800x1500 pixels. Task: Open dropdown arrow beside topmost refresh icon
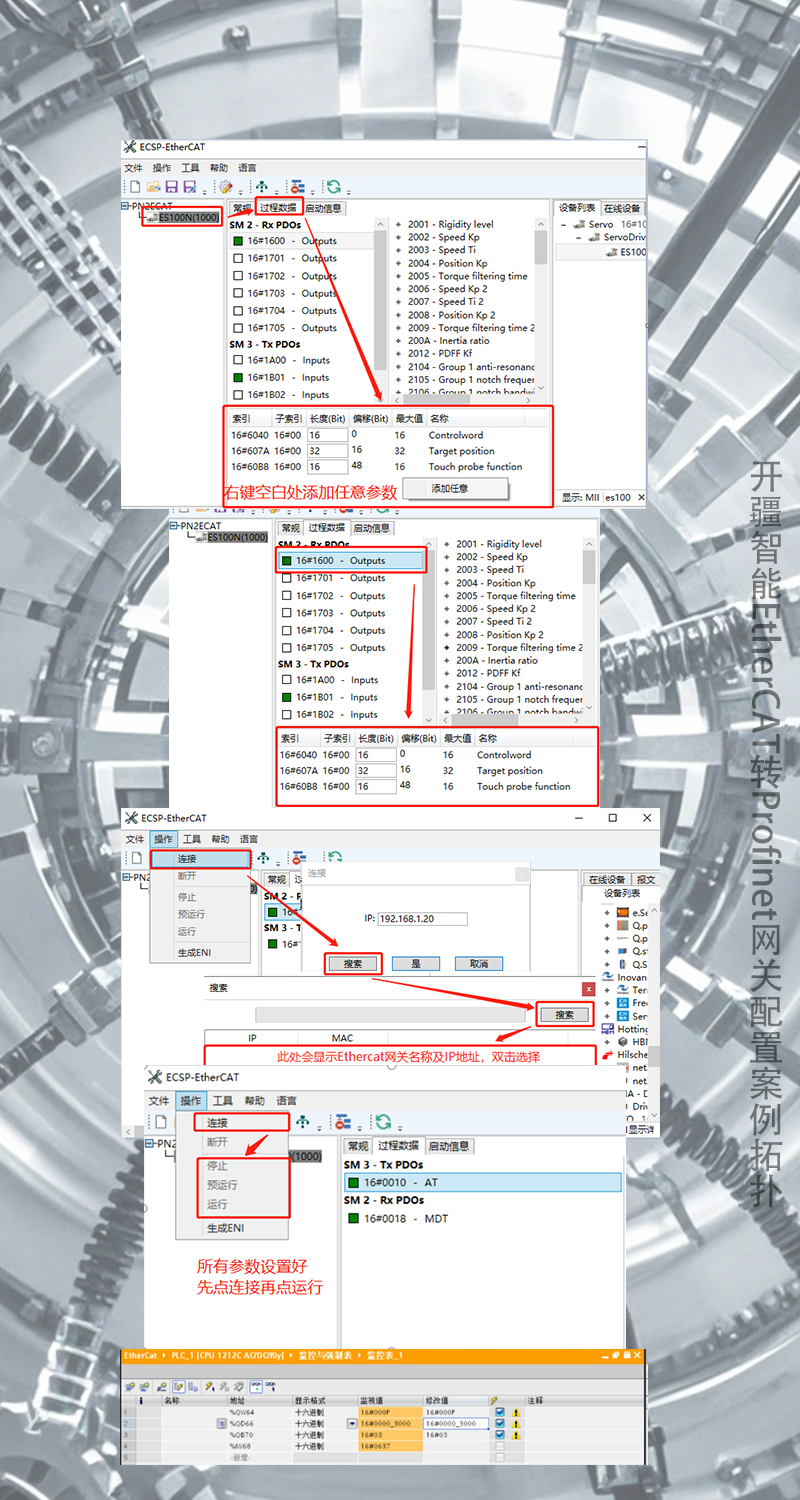pyautogui.click(x=349, y=190)
